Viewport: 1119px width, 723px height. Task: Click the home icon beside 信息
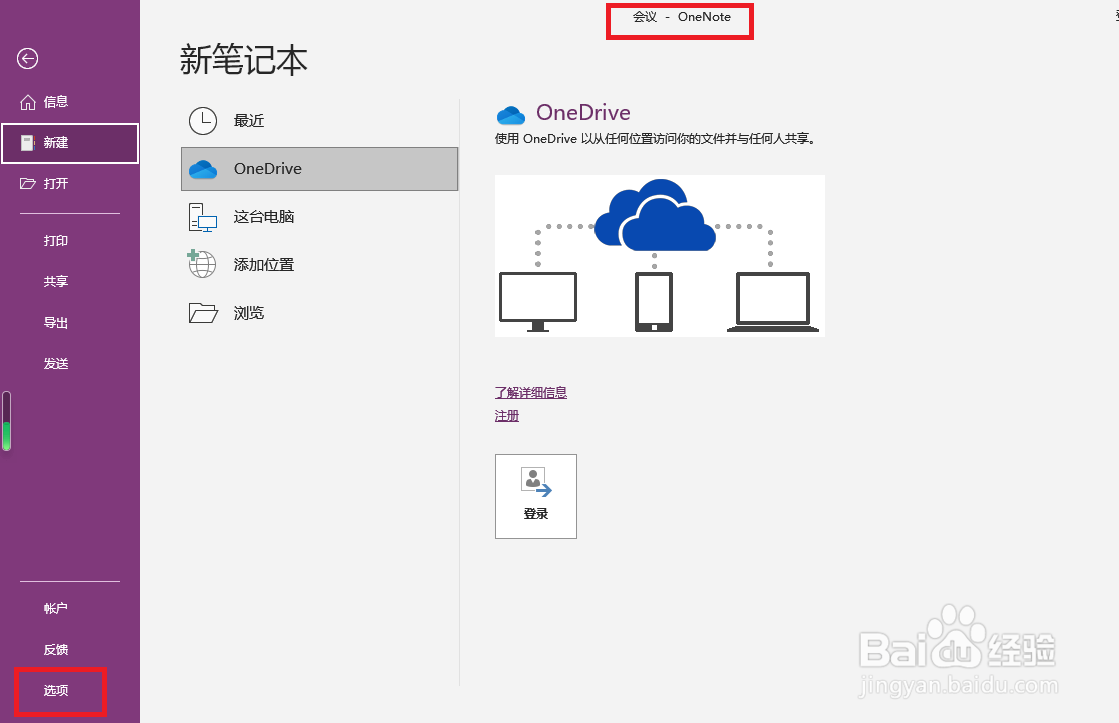28,102
